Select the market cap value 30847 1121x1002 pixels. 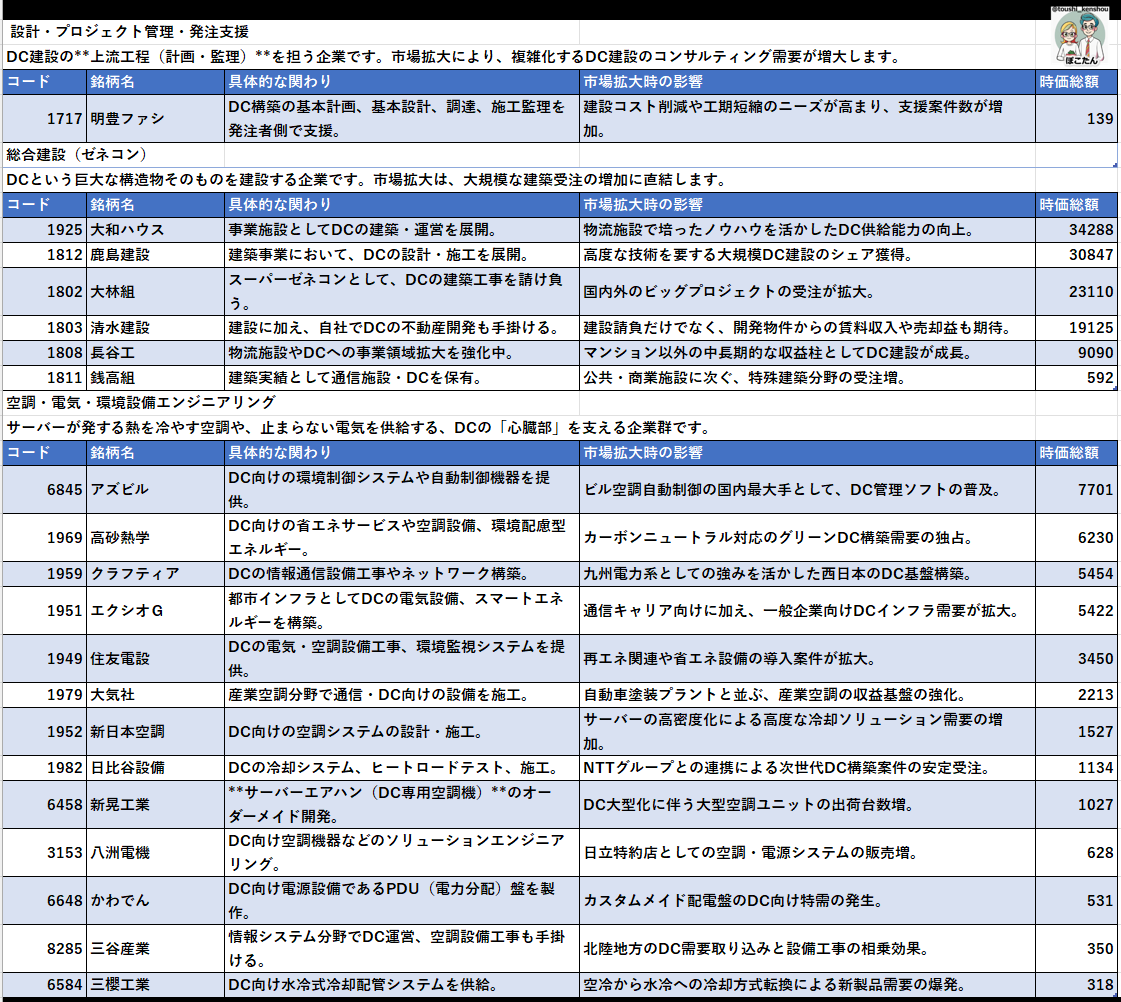click(x=1076, y=255)
